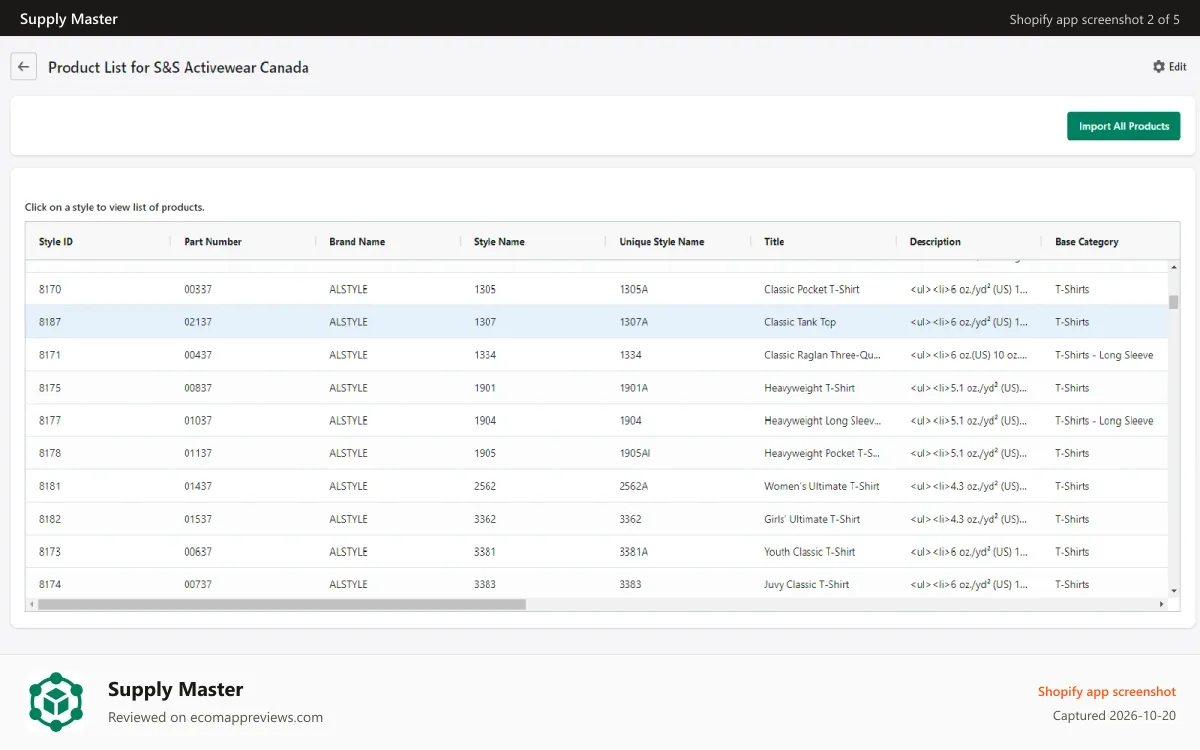Image resolution: width=1200 pixels, height=750 pixels.
Task: Click the Youth Classic T-Shirt title
Action: [810, 552]
